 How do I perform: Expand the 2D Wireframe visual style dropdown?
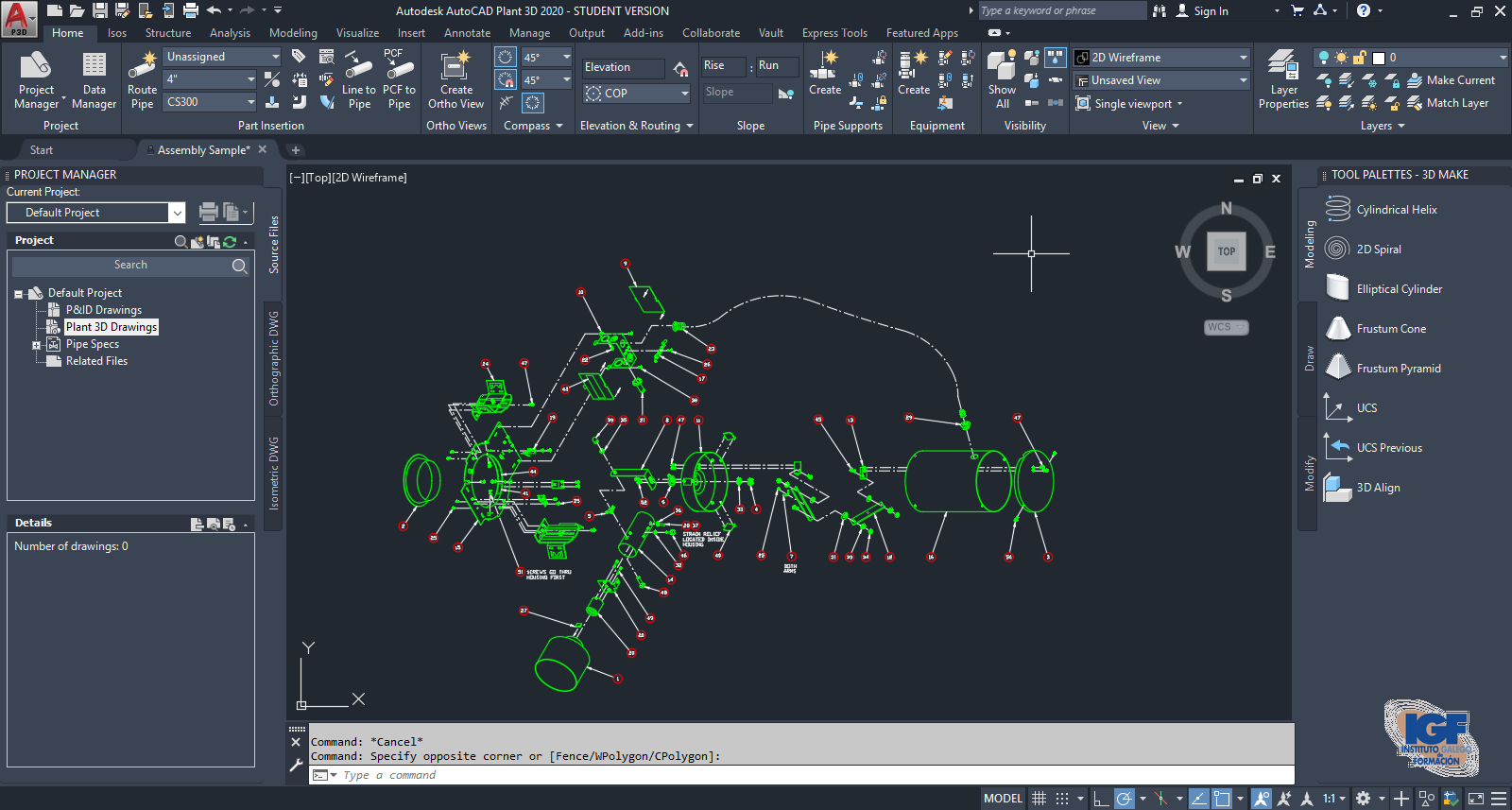[1243, 58]
